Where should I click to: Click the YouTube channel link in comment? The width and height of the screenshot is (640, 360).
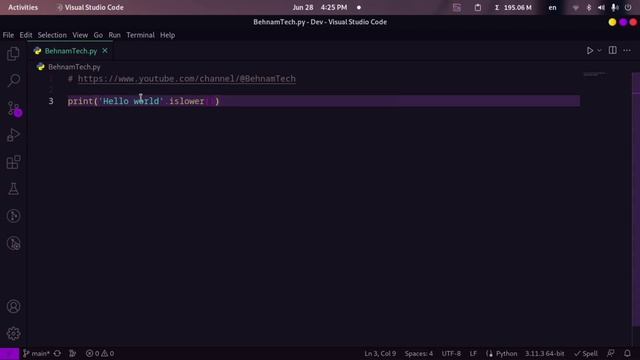coord(187,79)
